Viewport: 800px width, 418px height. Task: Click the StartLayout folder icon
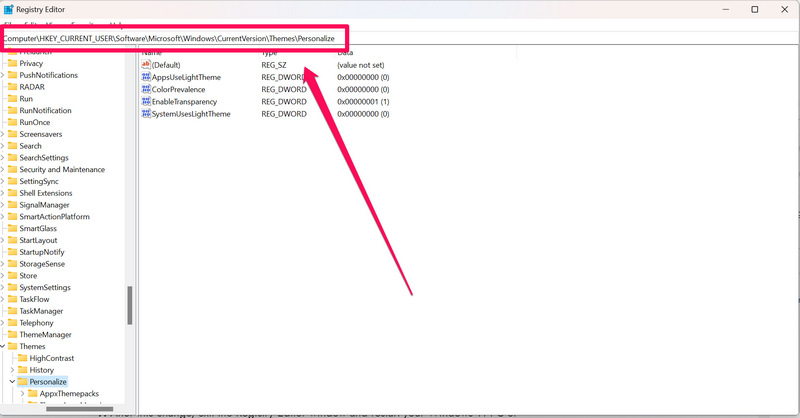tap(13, 240)
